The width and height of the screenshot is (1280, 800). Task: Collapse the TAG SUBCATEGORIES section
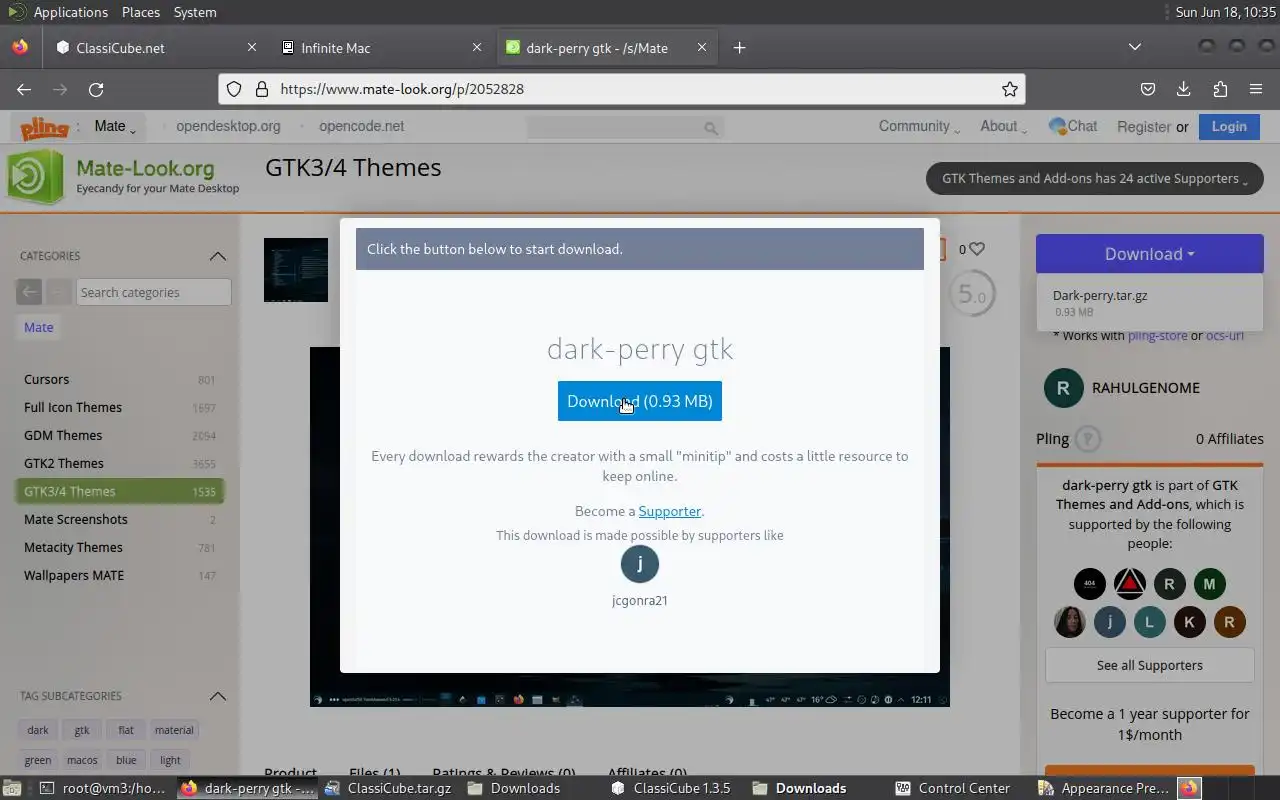pos(218,696)
